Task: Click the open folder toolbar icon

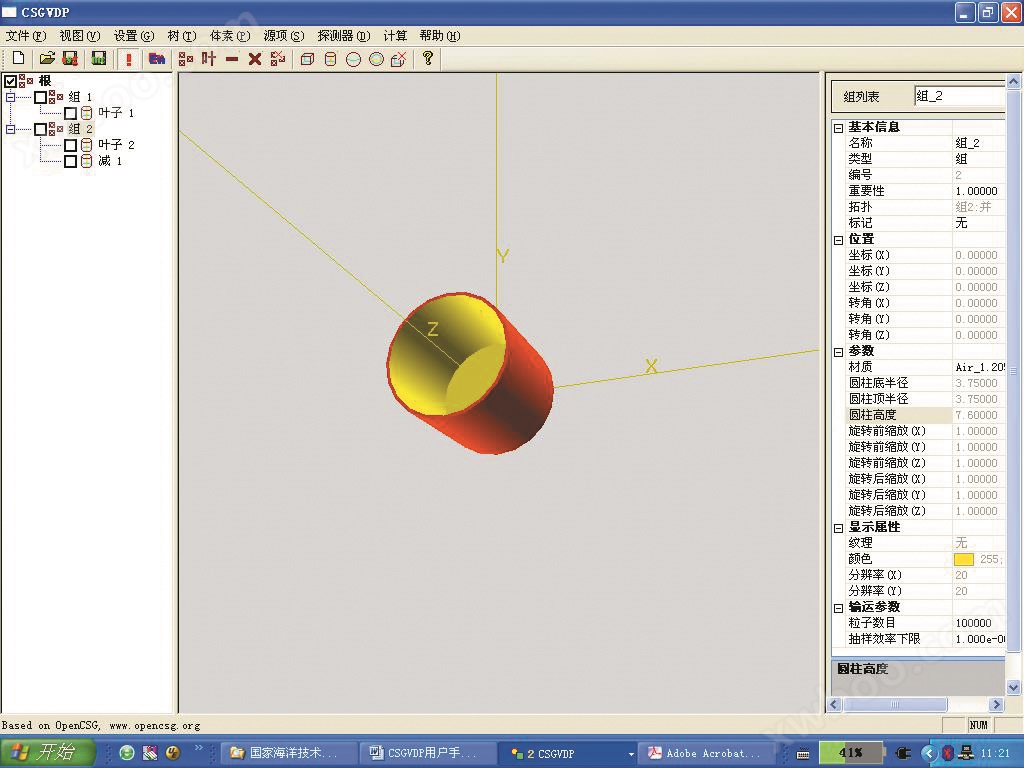Action: pos(46,58)
